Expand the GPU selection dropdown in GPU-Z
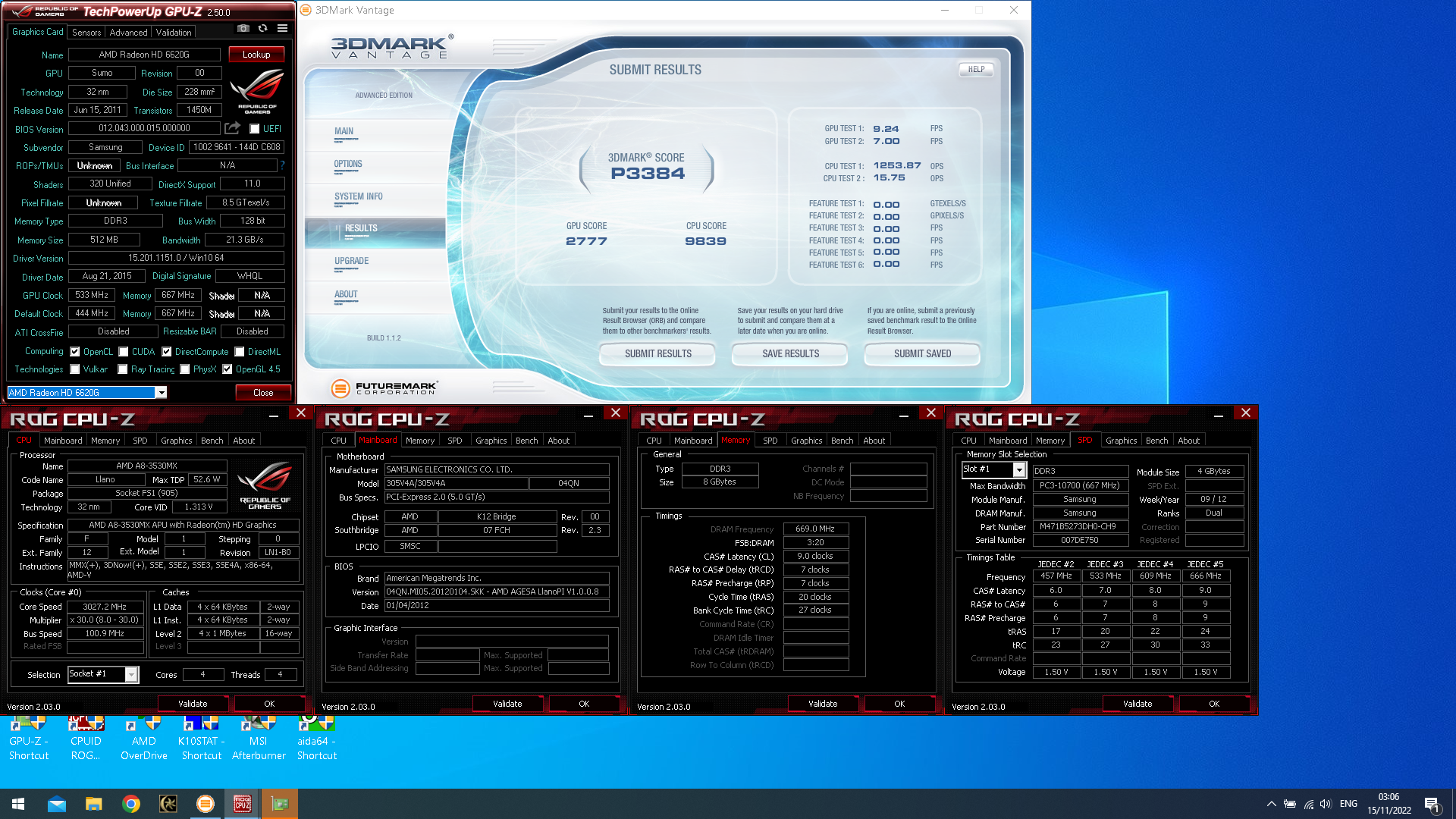The width and height of the screenshot is (1456, 819). point(161,392)
